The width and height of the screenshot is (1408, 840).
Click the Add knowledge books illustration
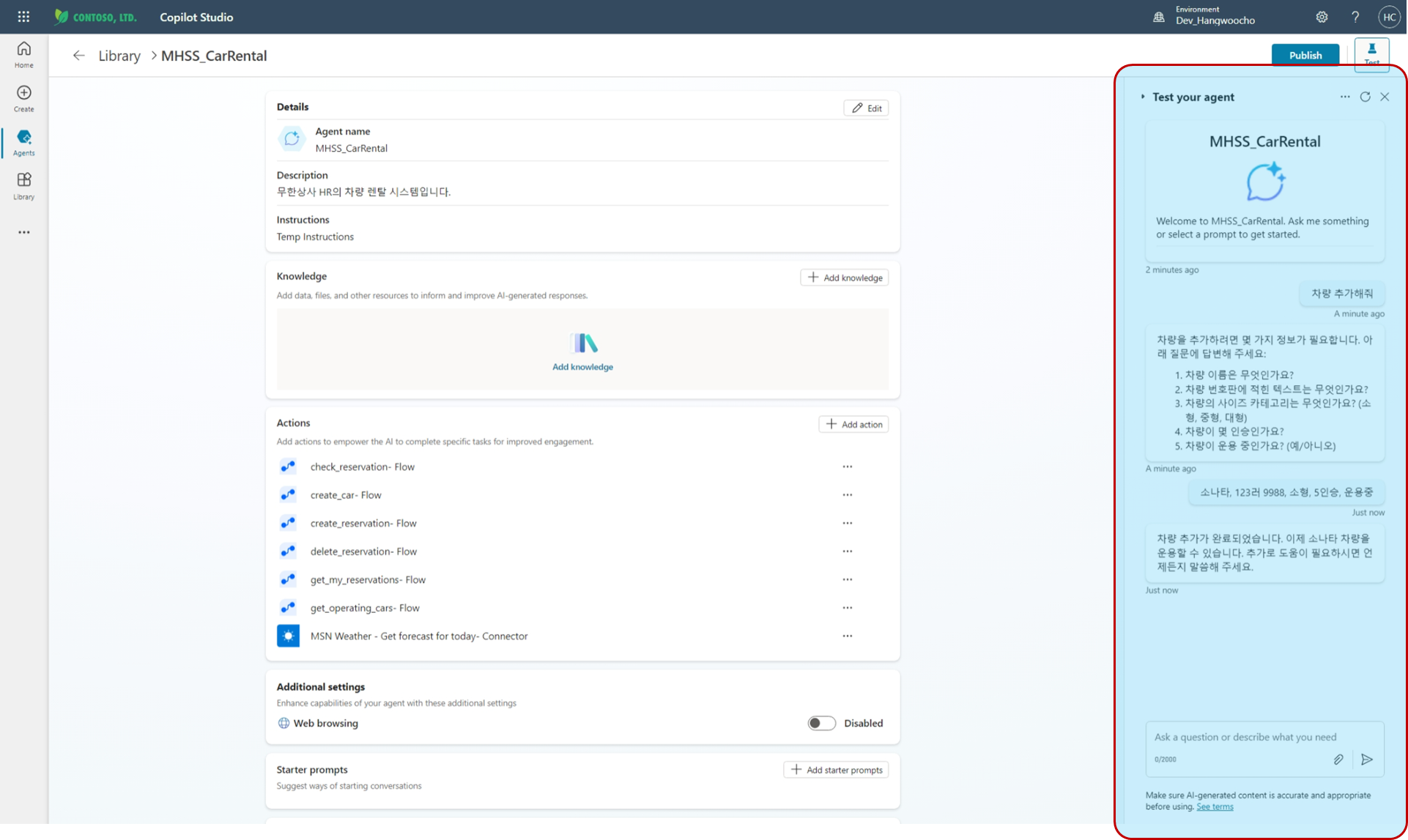[x=583, y=343]
